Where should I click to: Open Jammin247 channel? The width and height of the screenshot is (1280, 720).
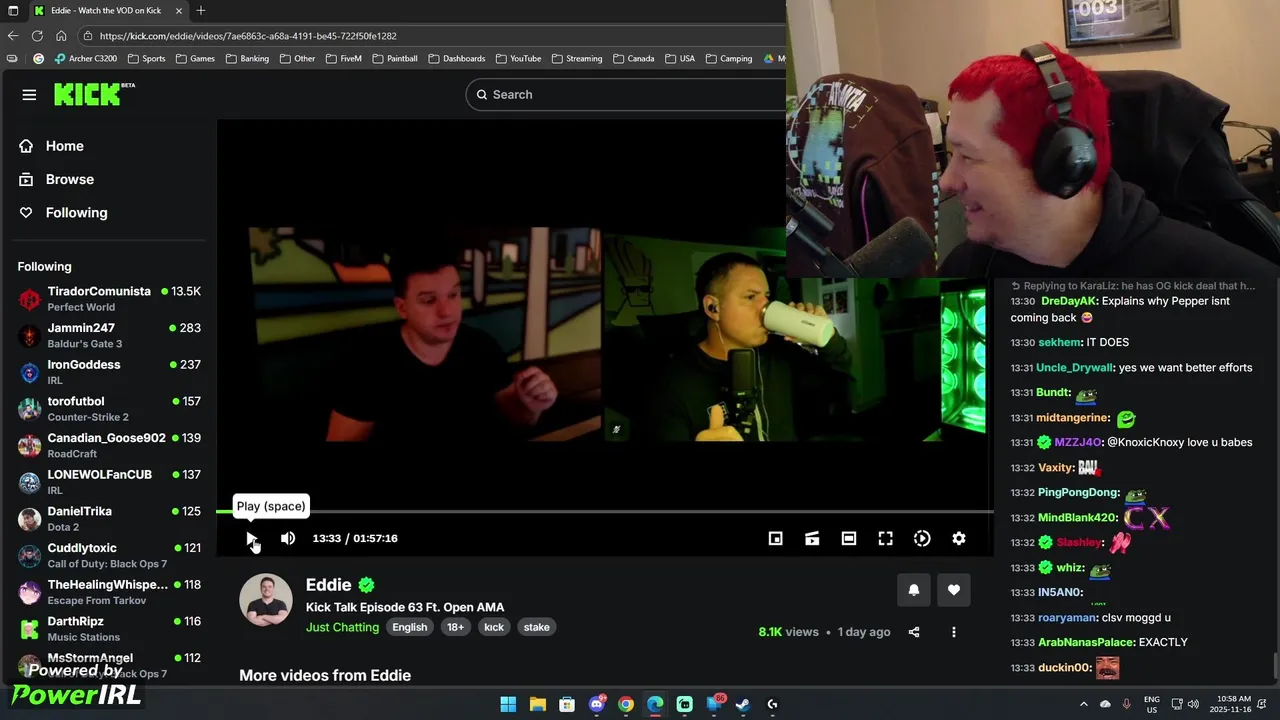pos(109,335)
